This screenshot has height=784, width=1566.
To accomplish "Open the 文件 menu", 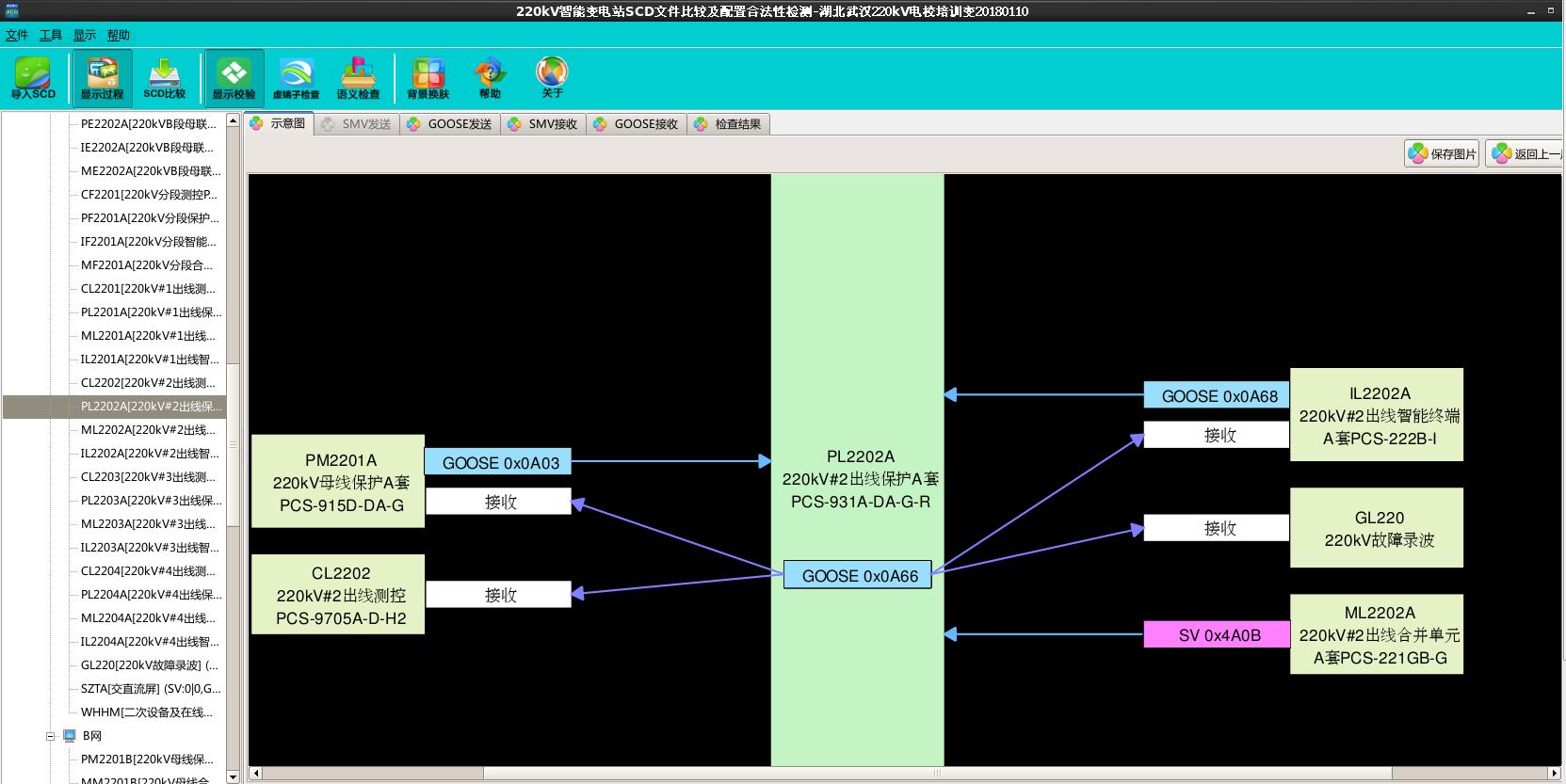I will pos(17,36).
